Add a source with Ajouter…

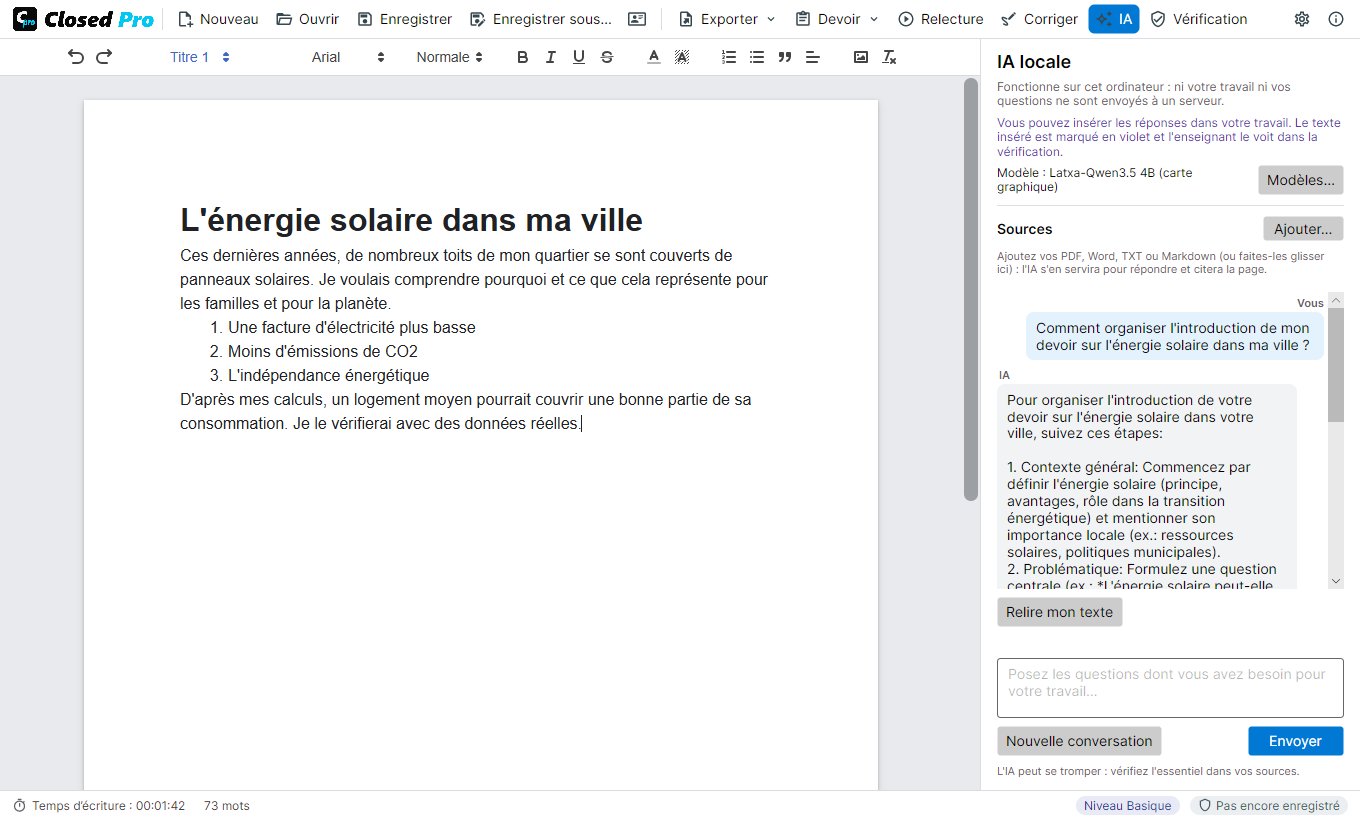coord(1303,229)
